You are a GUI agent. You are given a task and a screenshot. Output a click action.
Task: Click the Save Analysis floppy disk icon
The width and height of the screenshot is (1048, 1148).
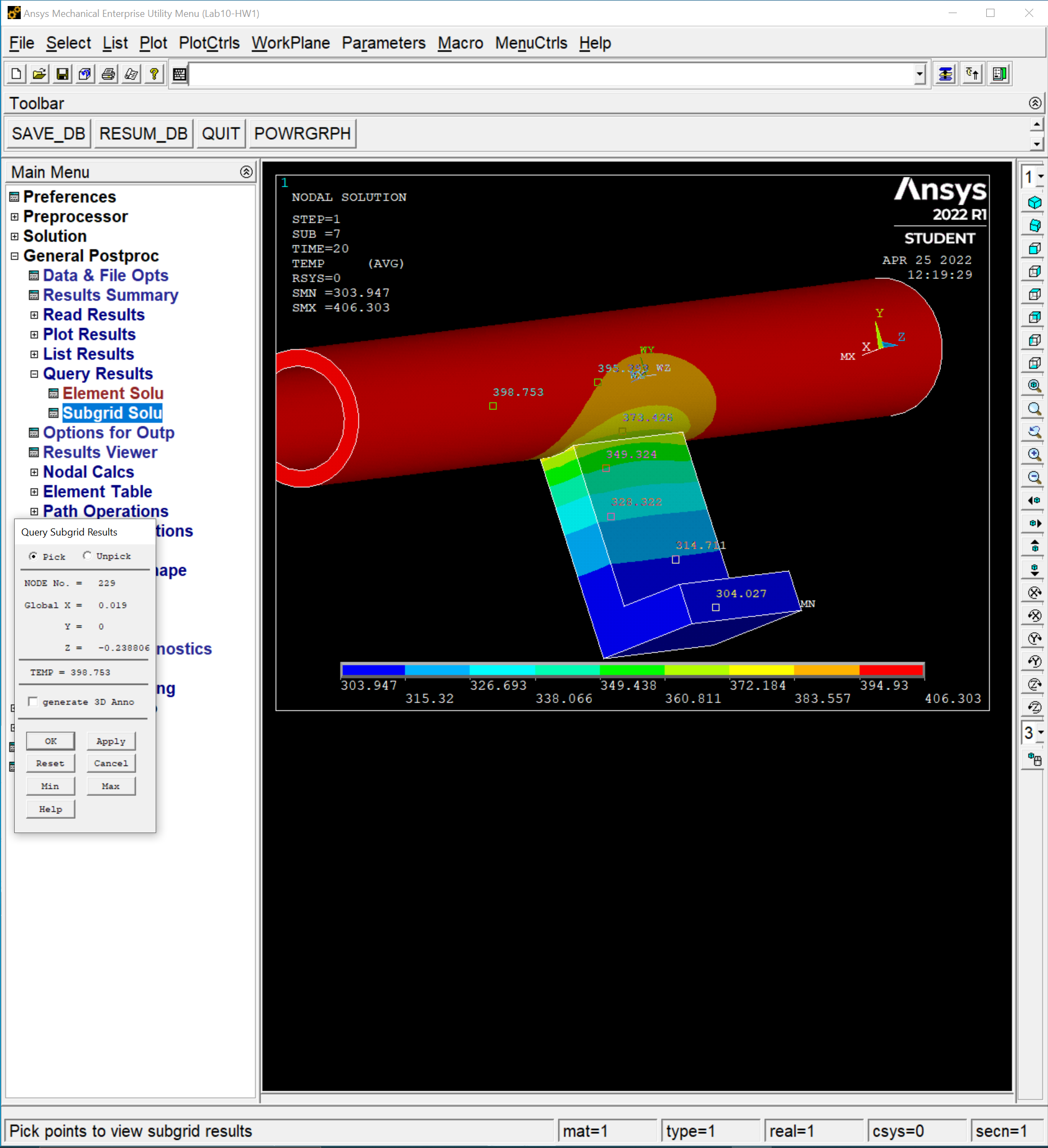62,74
